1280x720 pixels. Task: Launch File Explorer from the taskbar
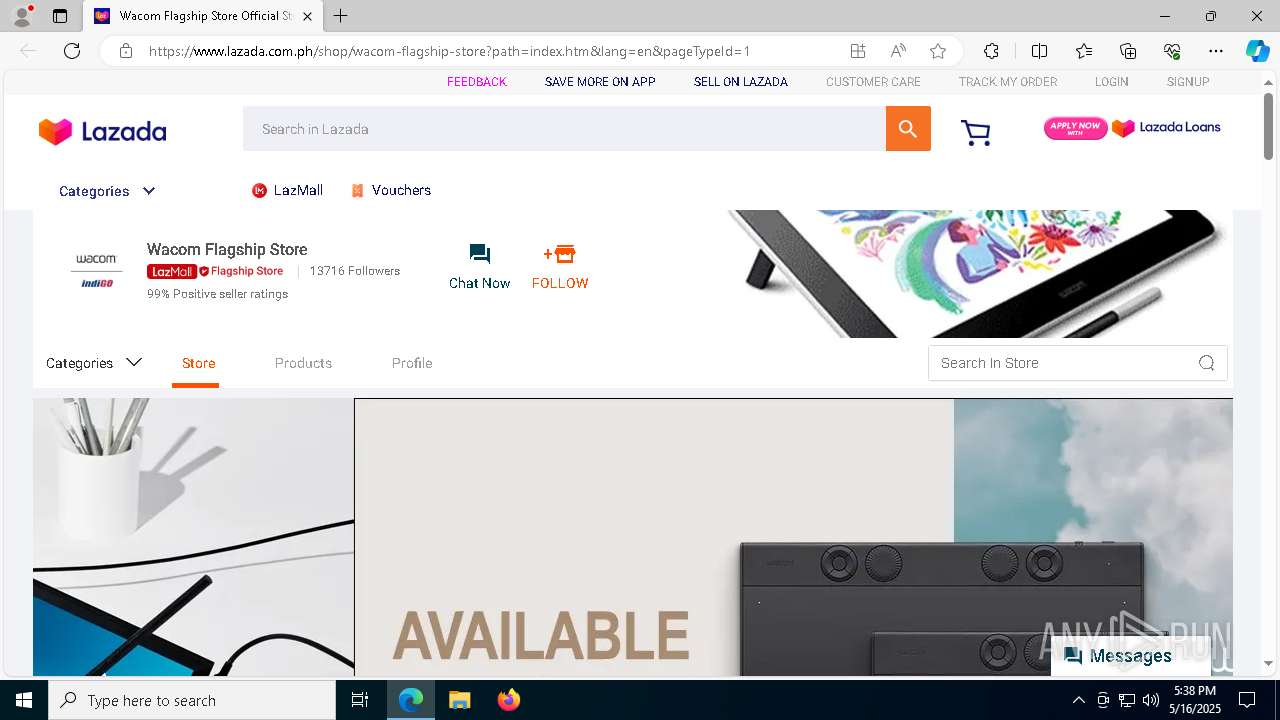(459, 700)
